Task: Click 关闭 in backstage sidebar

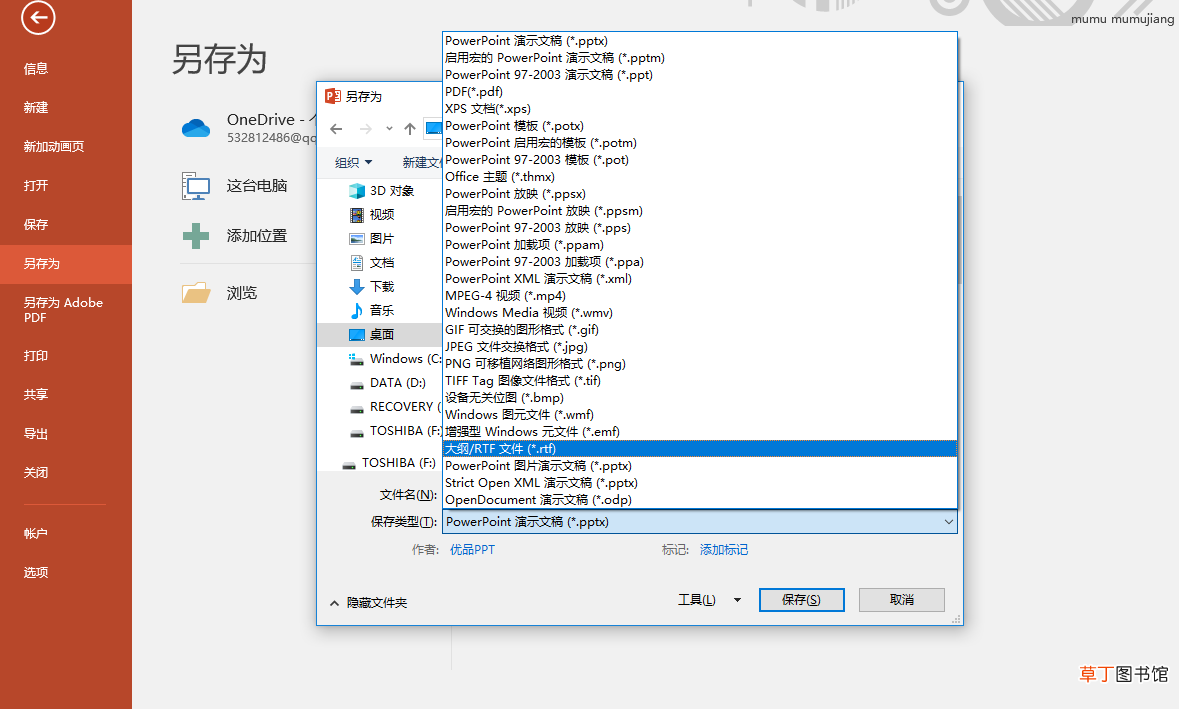Action: pos(65,473)
